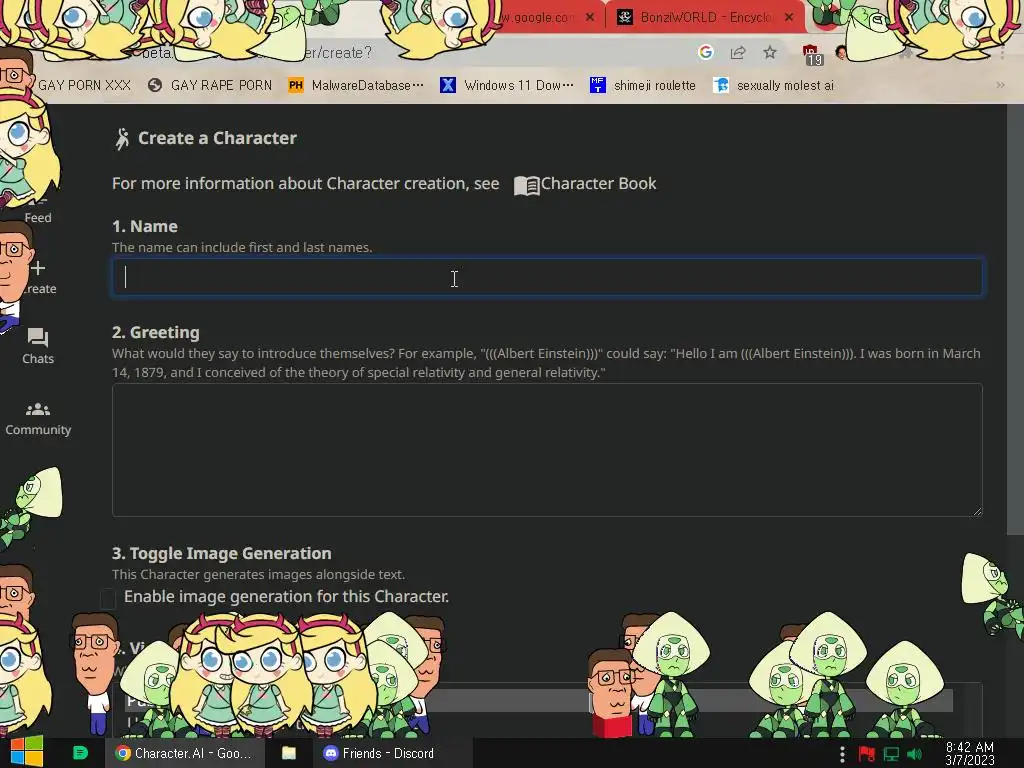This screenshot has width=1024, height=768.
Task: Open the Windows Start button
Action: [27, 752]
